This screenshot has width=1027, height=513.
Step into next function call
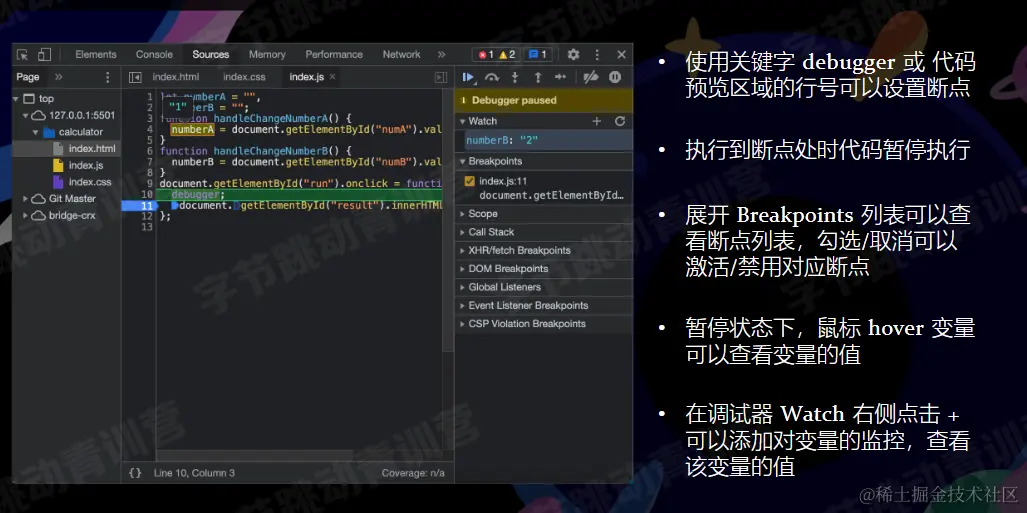tap(515, 77)
